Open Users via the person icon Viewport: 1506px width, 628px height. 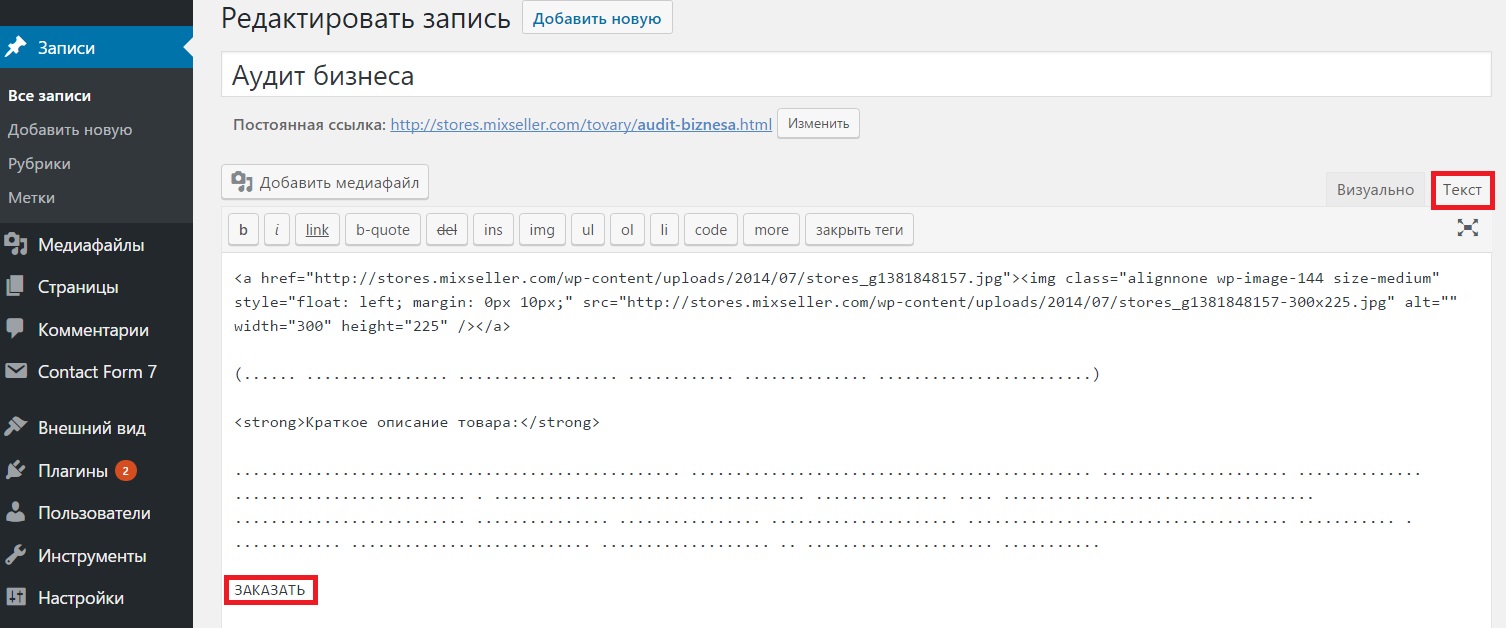[16, 513]
